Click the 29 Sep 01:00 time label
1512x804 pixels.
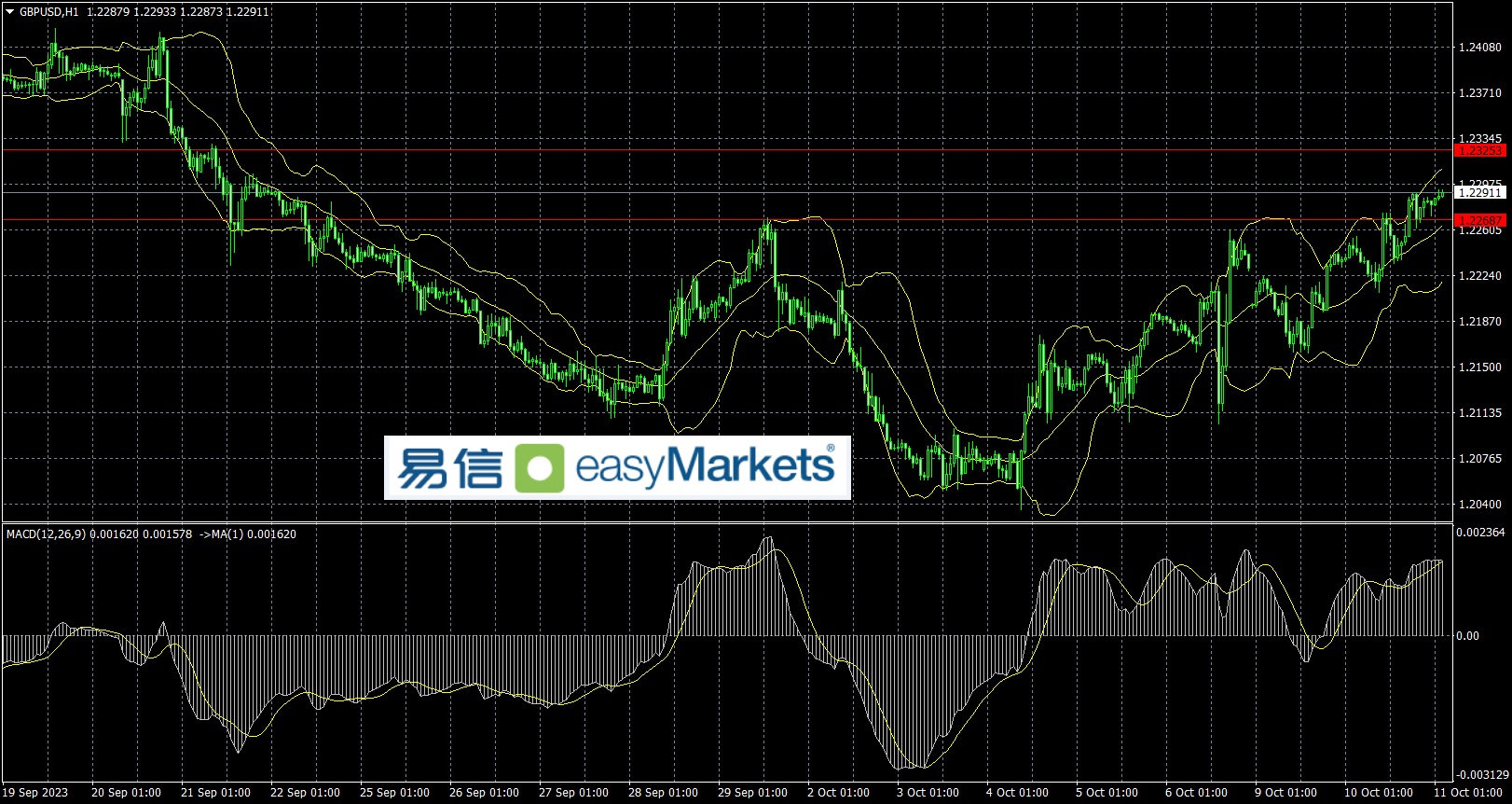pyautogui.click(x=752, y=793)
